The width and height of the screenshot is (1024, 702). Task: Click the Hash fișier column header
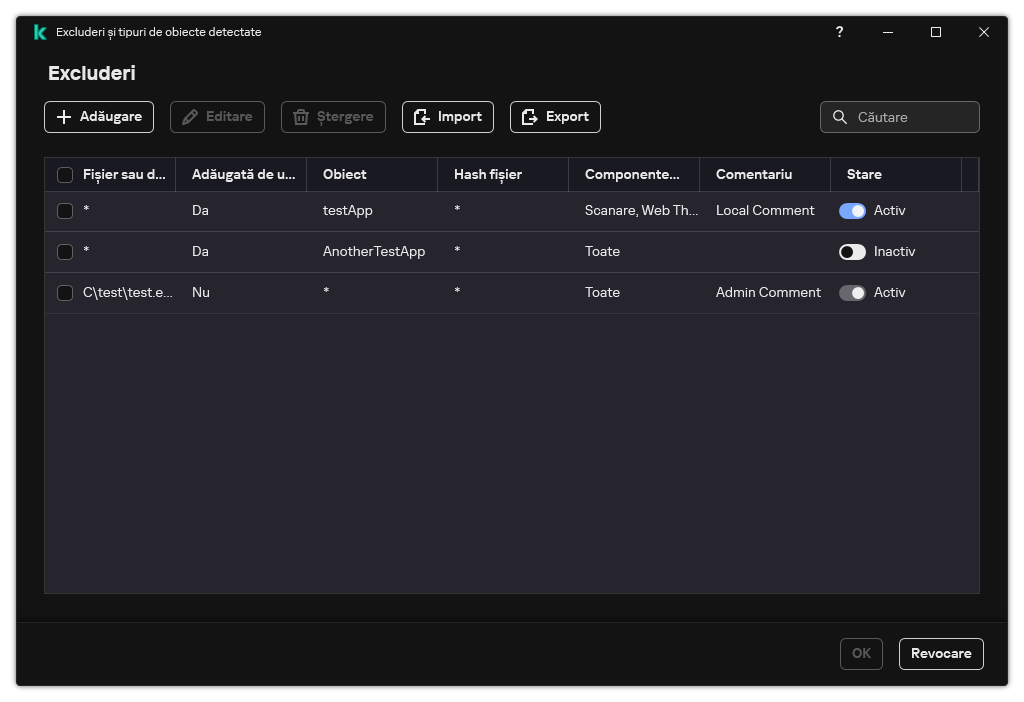488,175
